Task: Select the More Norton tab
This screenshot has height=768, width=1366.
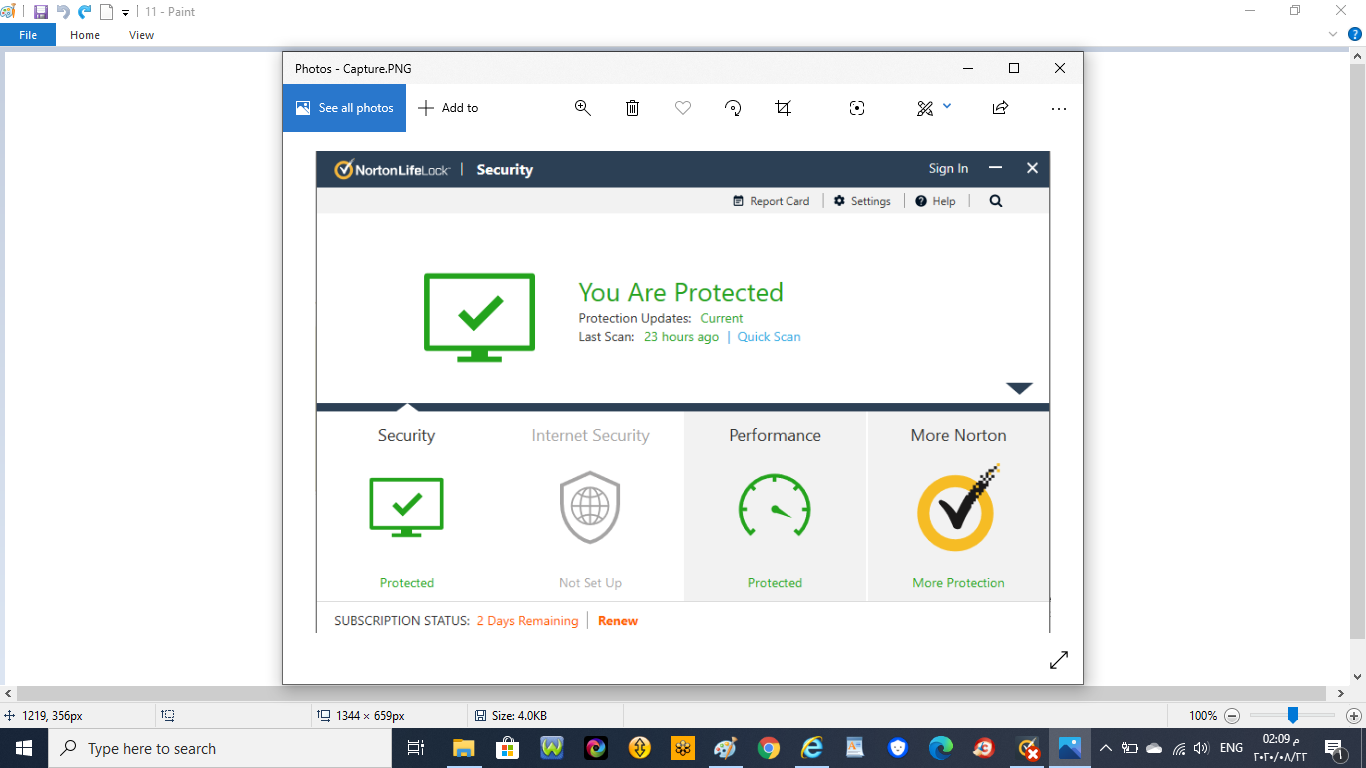Action: coord(958,507)
